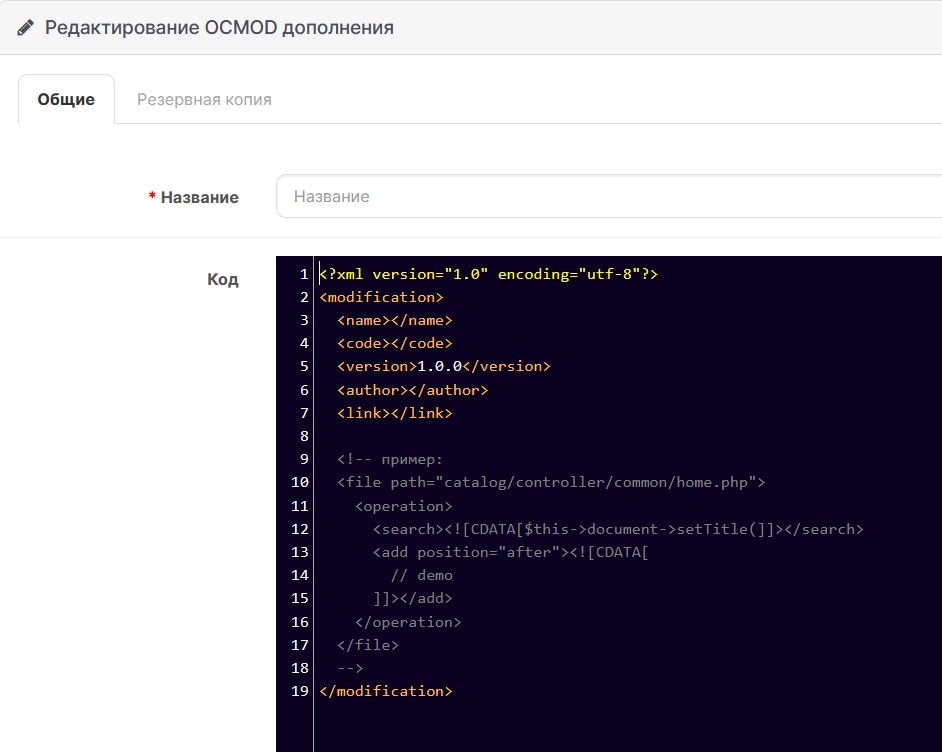This screenshot has width=942, height=752.
Task: Click the pencil icon beside the page heading
Action: point(26,28)
